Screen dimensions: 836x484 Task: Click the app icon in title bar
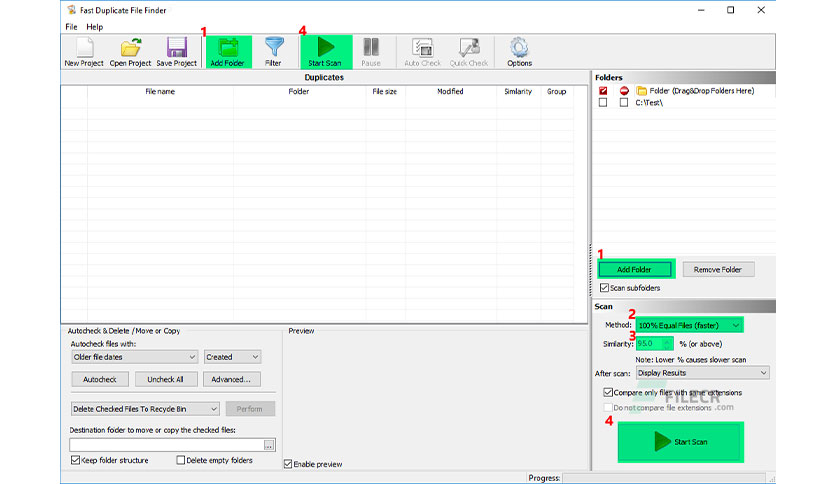[71, 10]
